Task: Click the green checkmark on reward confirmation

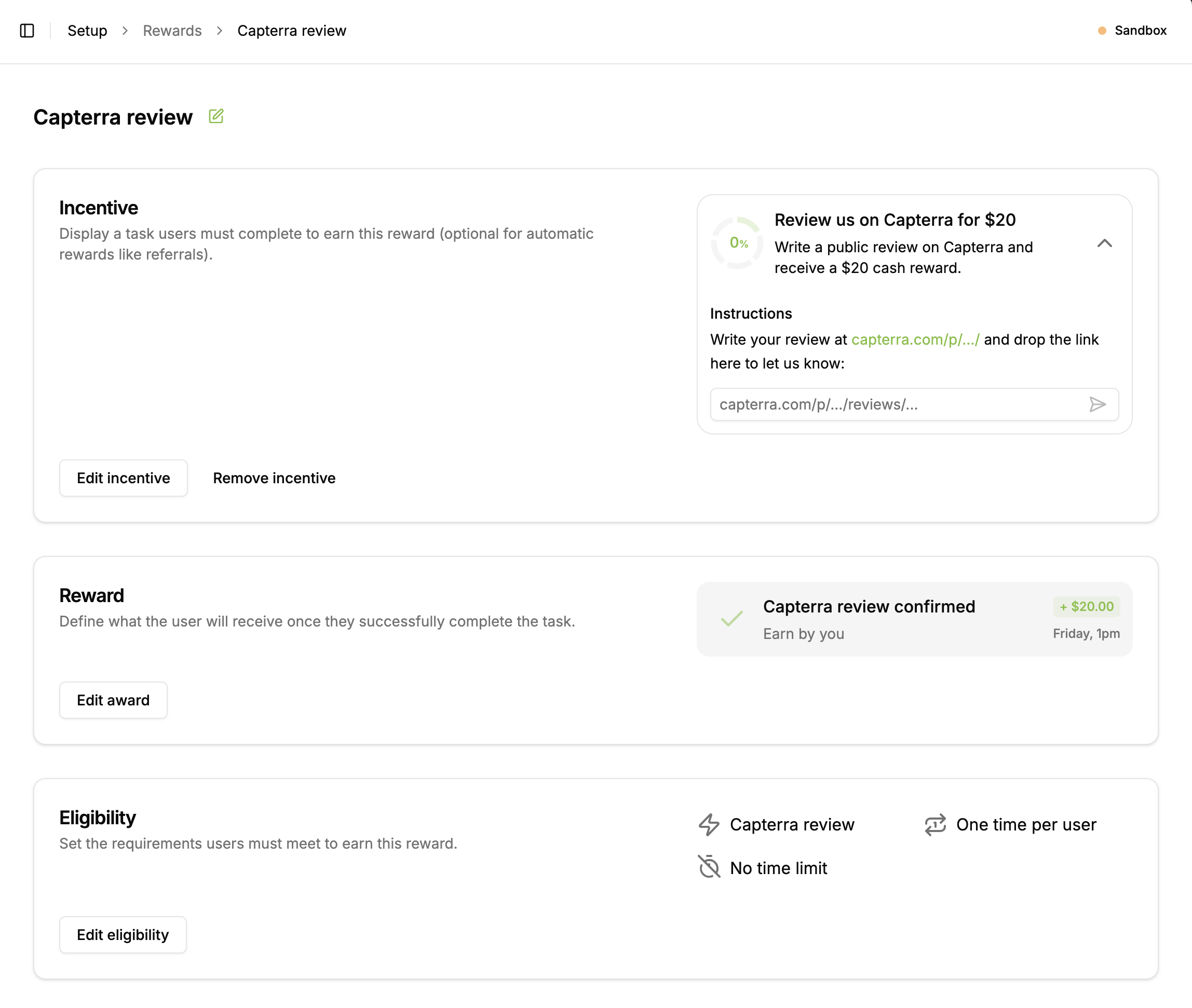Action: pyautogui.click(x=732, y=619)
